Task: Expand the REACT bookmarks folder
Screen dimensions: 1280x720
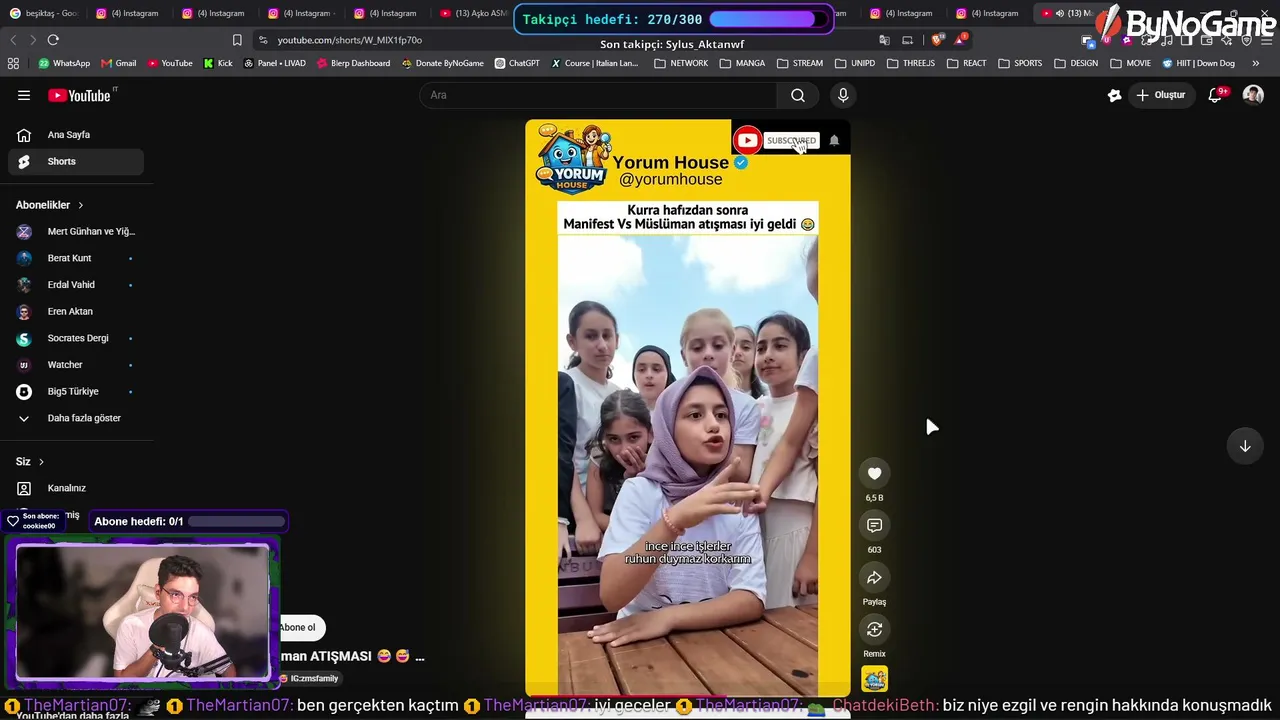Action: [x=966, y=63]
